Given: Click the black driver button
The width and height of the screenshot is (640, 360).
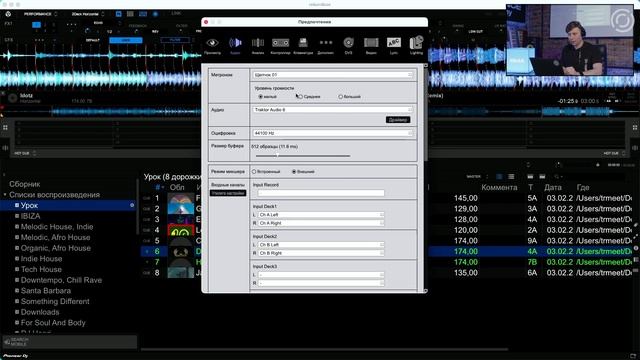Looking at the screenshot, I should tap(398, 120).
